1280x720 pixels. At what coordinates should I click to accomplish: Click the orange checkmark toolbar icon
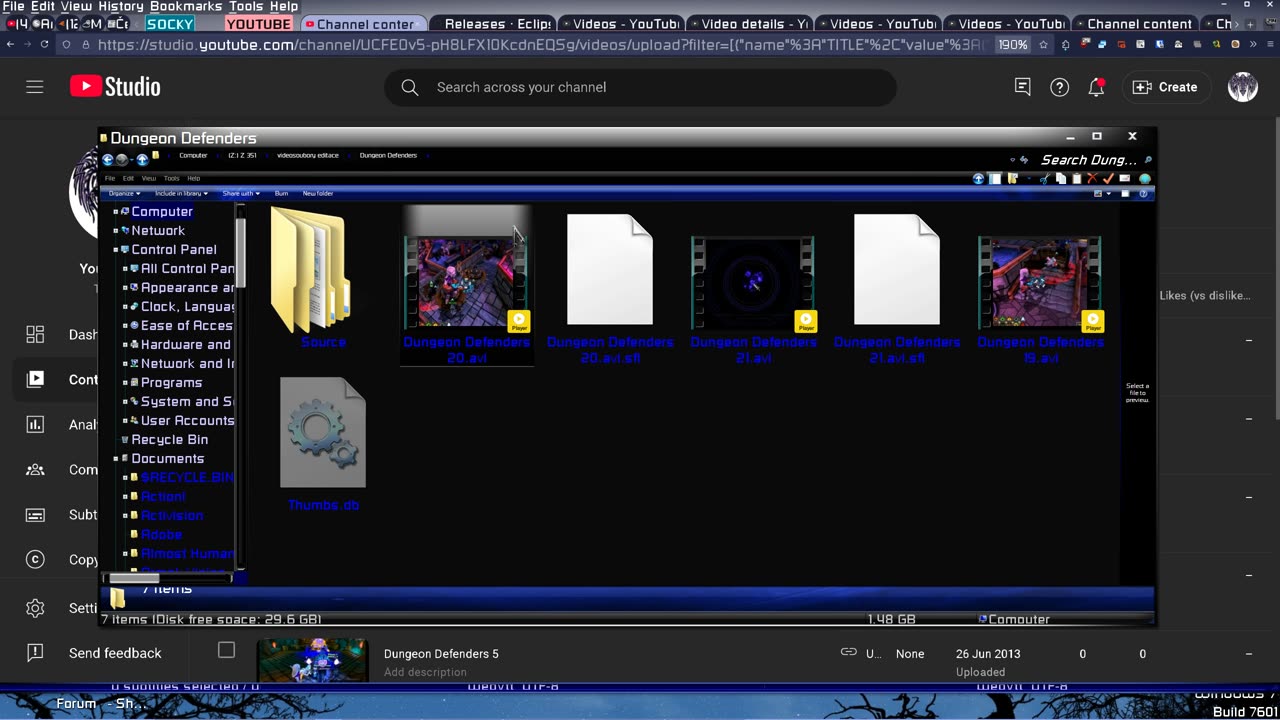(x=1108, y=179)
